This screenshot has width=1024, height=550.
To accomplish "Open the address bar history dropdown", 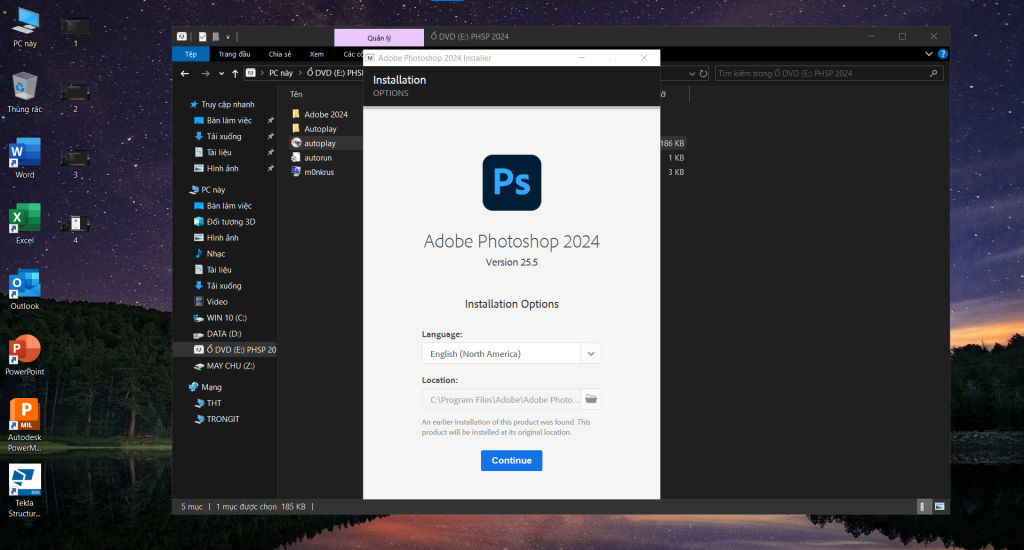I will click(692, 74).
